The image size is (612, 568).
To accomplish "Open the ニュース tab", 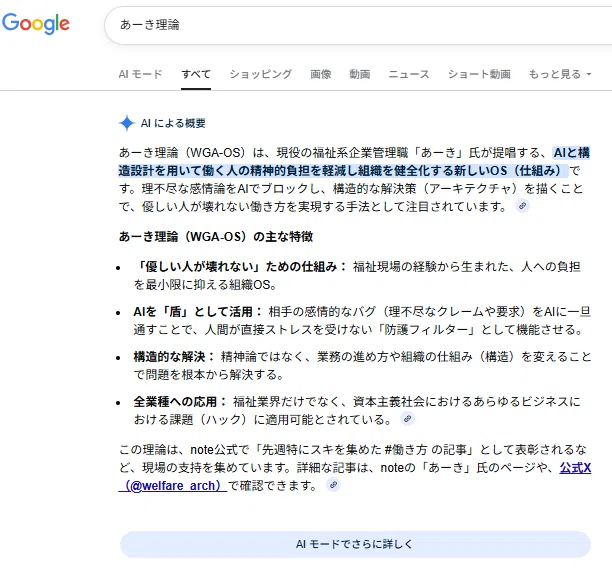I will coord(409,74).
